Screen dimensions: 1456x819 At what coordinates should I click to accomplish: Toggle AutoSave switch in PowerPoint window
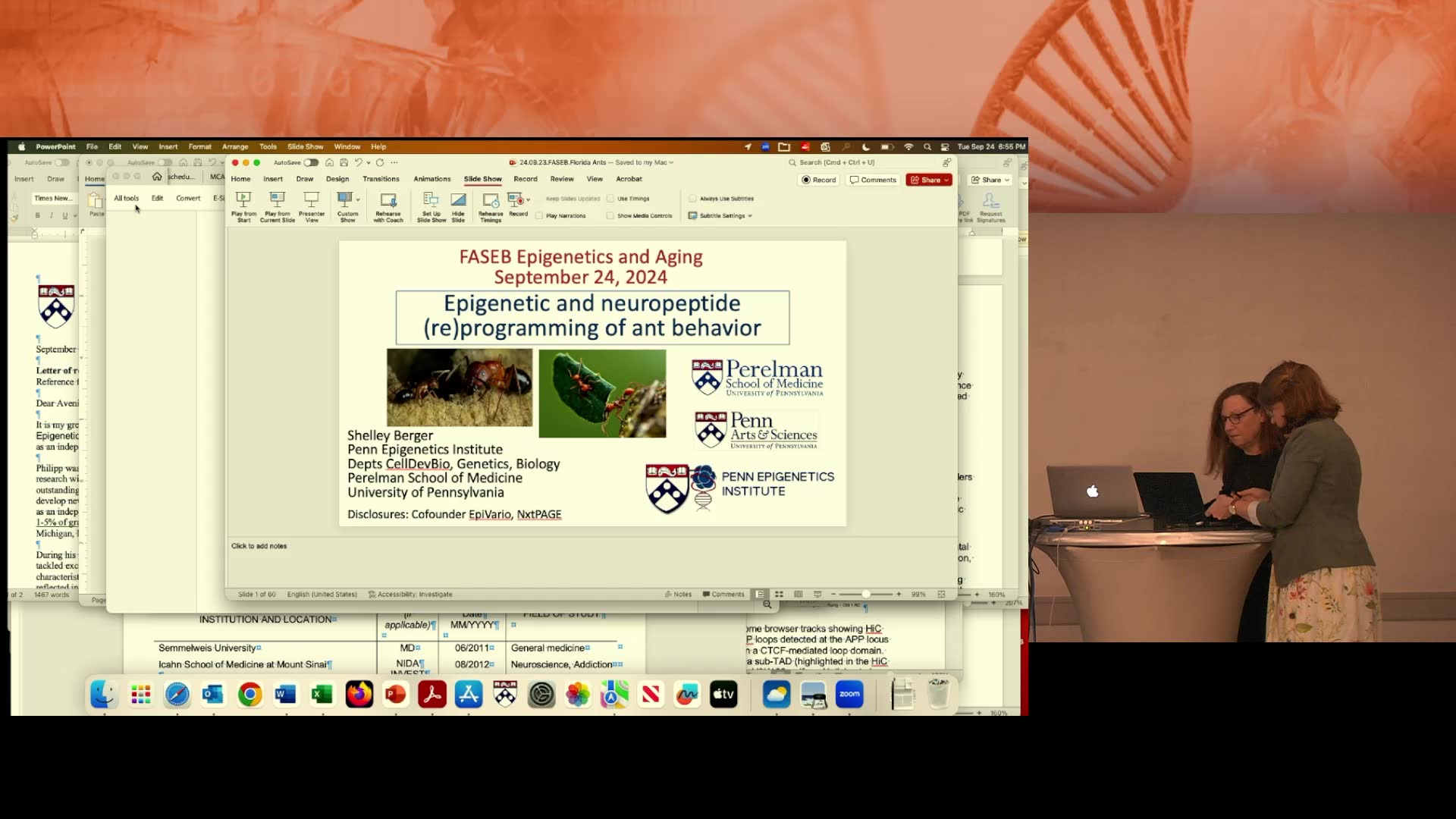coord(311,162)
